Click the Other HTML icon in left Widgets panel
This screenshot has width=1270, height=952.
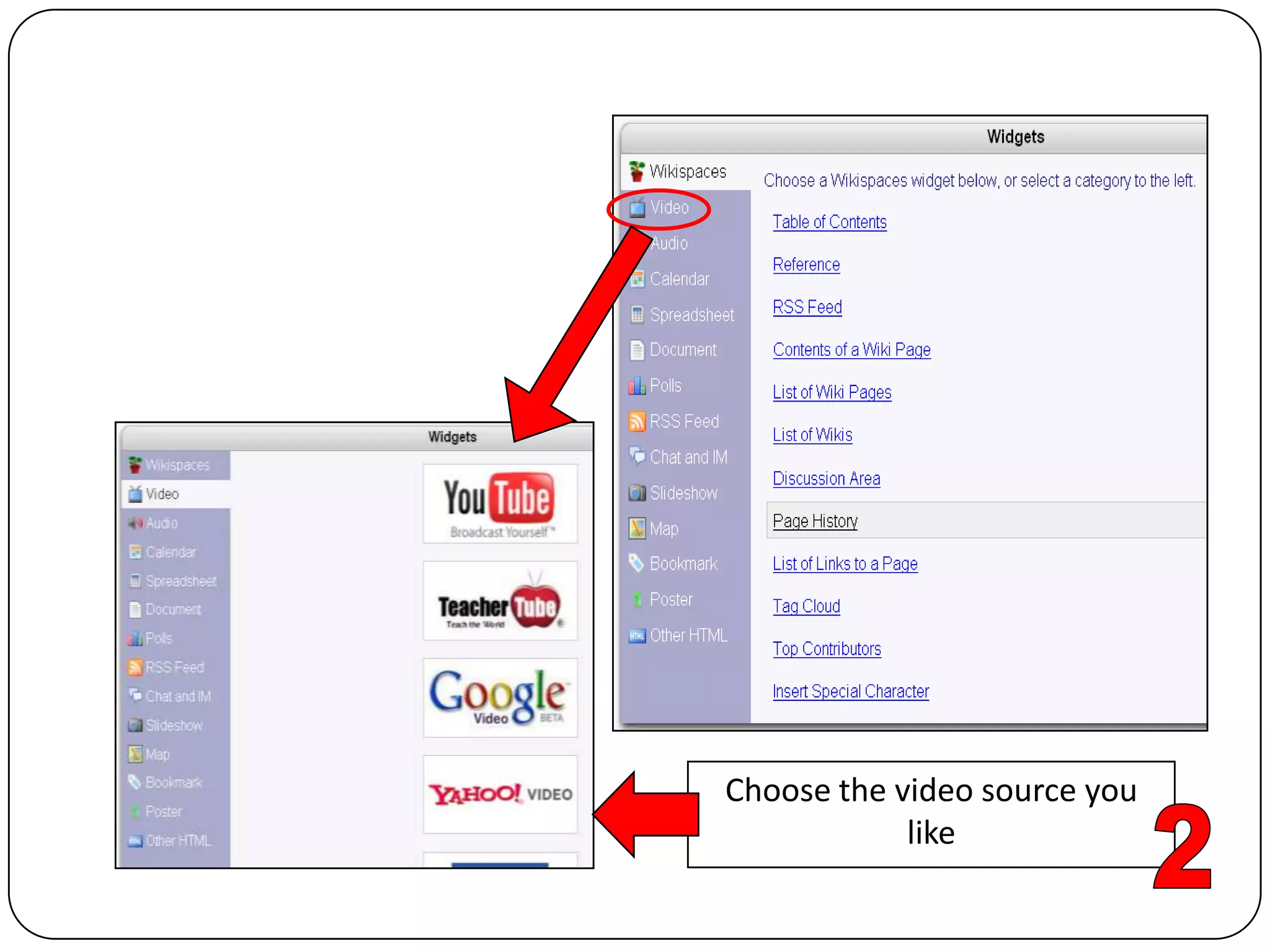pos(135,841)
